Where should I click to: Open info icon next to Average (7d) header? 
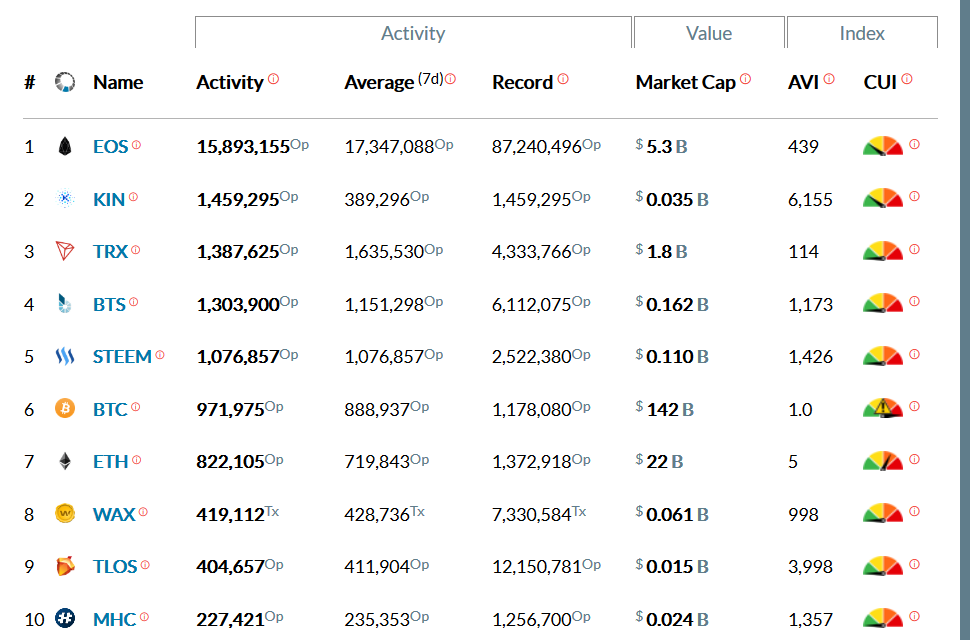(x=450, y=79)
